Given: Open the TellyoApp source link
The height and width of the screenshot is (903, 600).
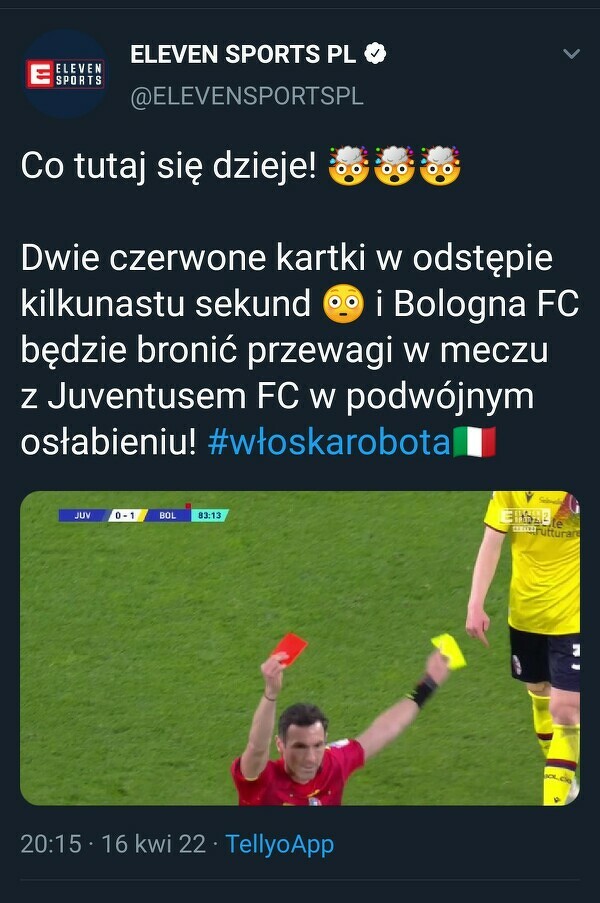Looking at the screenshot, I should point(279,844).
